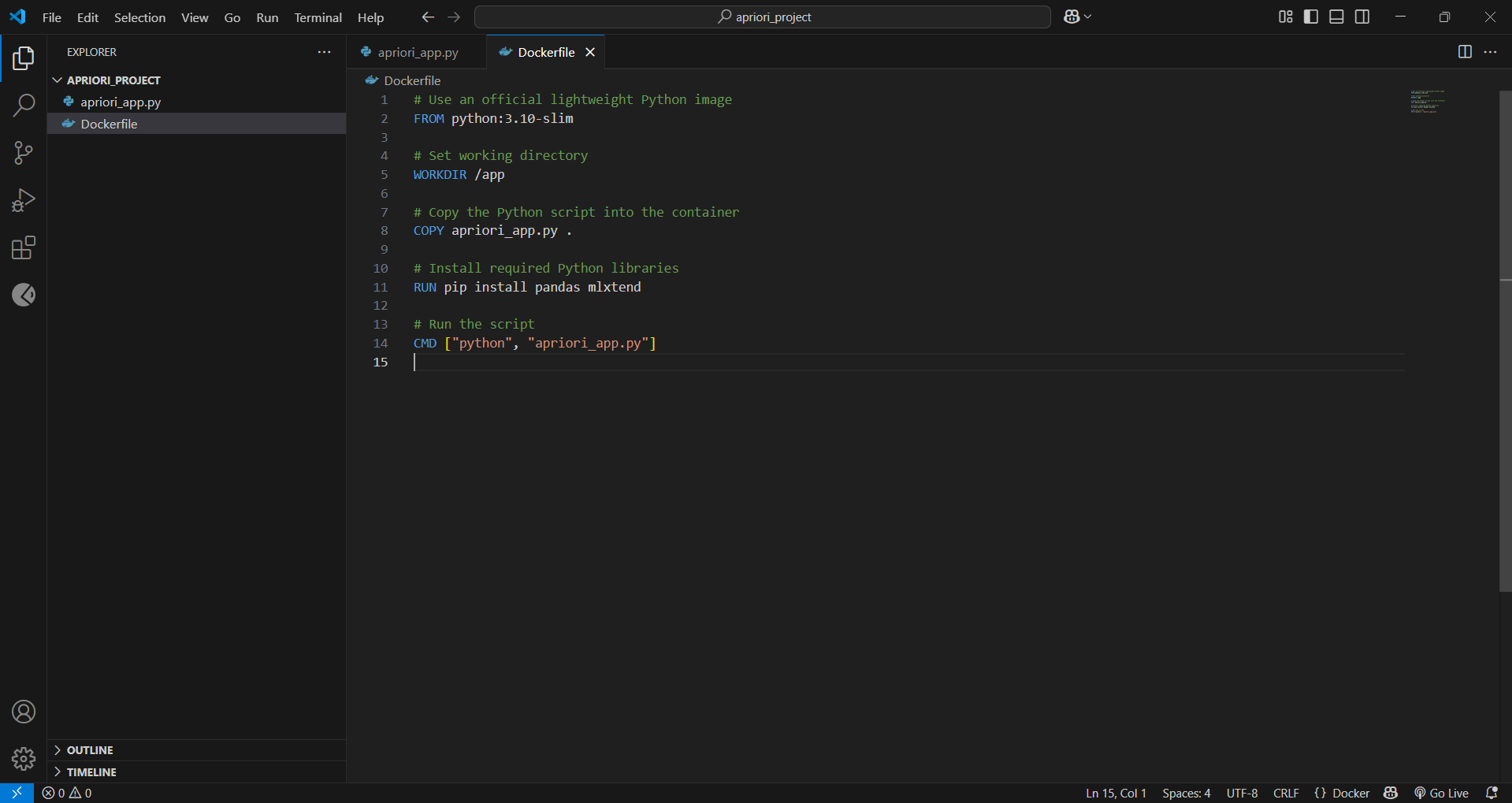Change indentation via Spaces: 4
1512x803 pixels.
coord(1186,793)
